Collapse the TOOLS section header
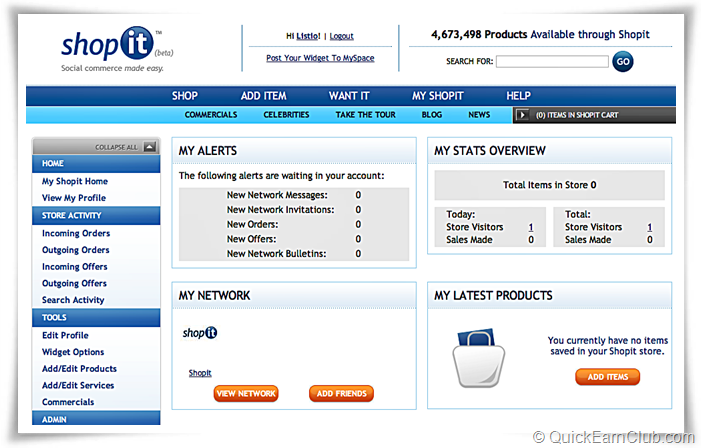 click(96, 317)
